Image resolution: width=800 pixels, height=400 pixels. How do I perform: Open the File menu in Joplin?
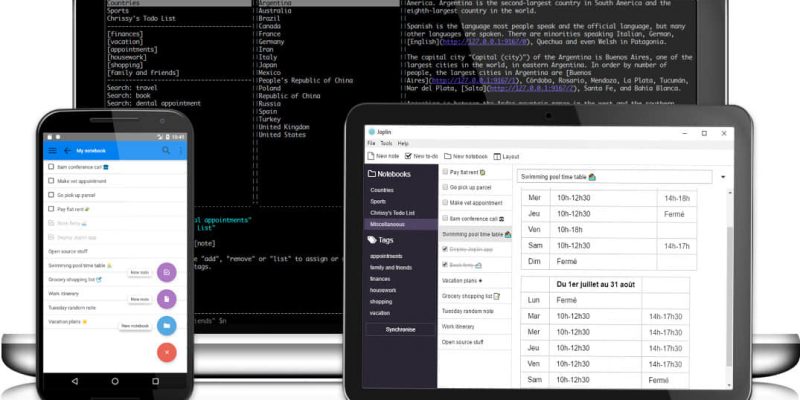[x=371, y=143]
